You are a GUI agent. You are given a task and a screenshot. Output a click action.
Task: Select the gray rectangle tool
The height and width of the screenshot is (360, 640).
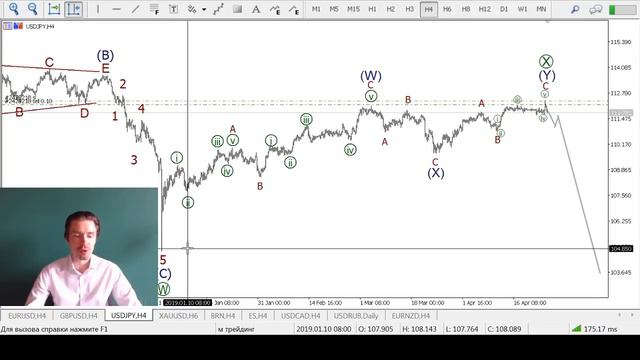pos(237,9)
